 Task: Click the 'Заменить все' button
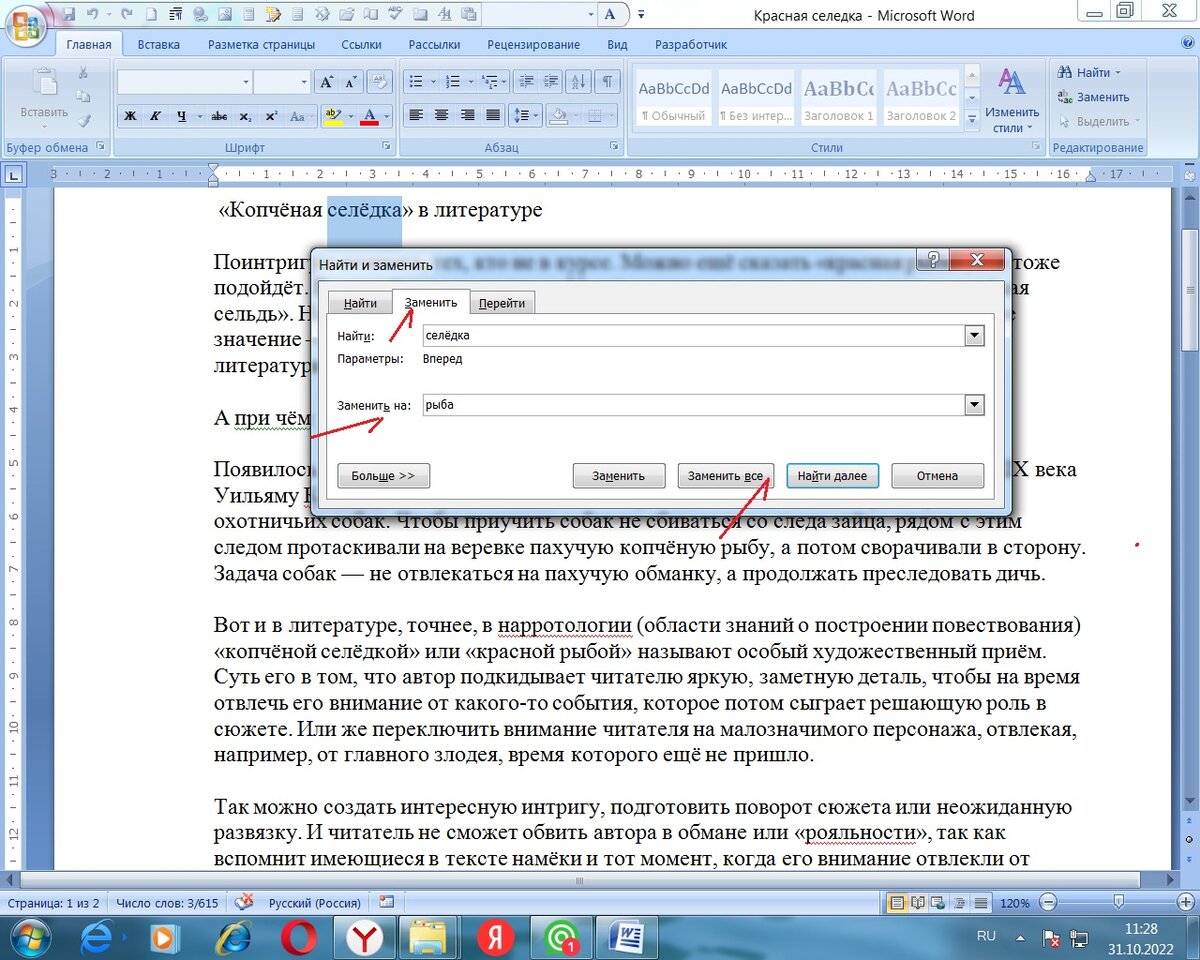pyautogui.click(x=726, y=476)
